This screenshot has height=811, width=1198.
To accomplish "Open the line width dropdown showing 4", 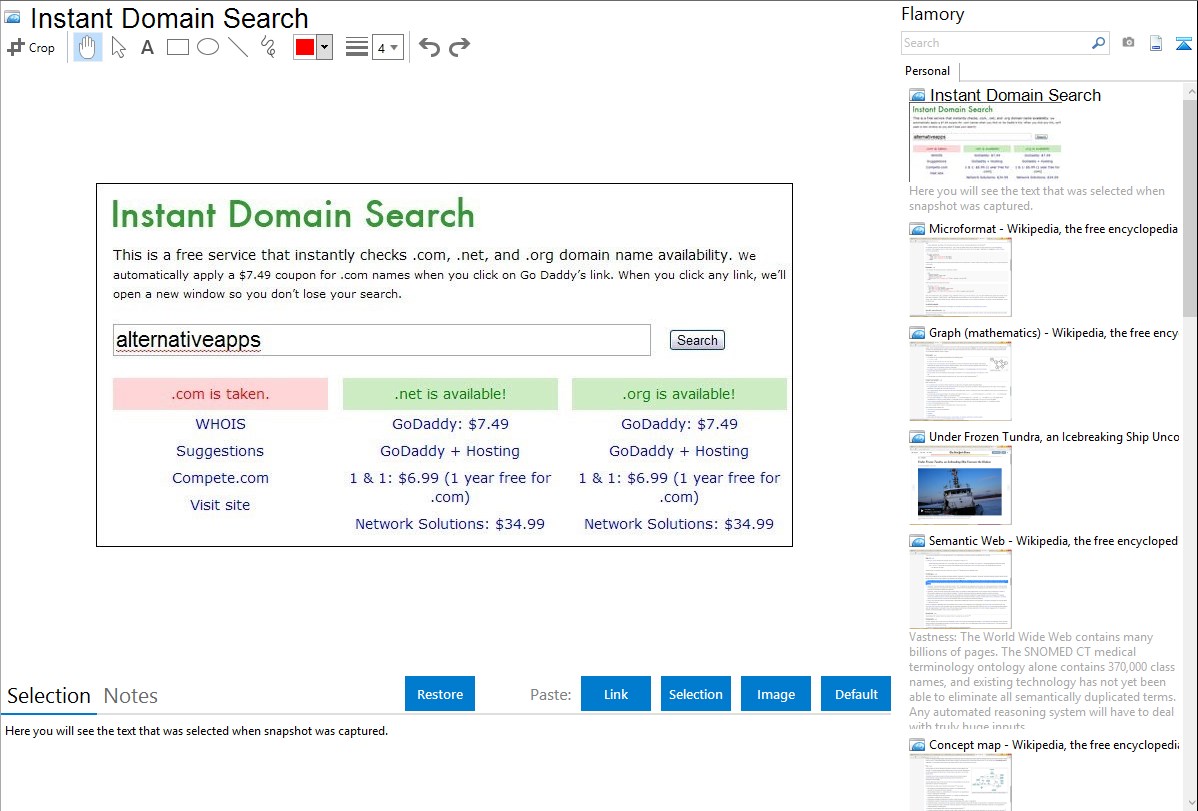I will (x=388, y=47).
